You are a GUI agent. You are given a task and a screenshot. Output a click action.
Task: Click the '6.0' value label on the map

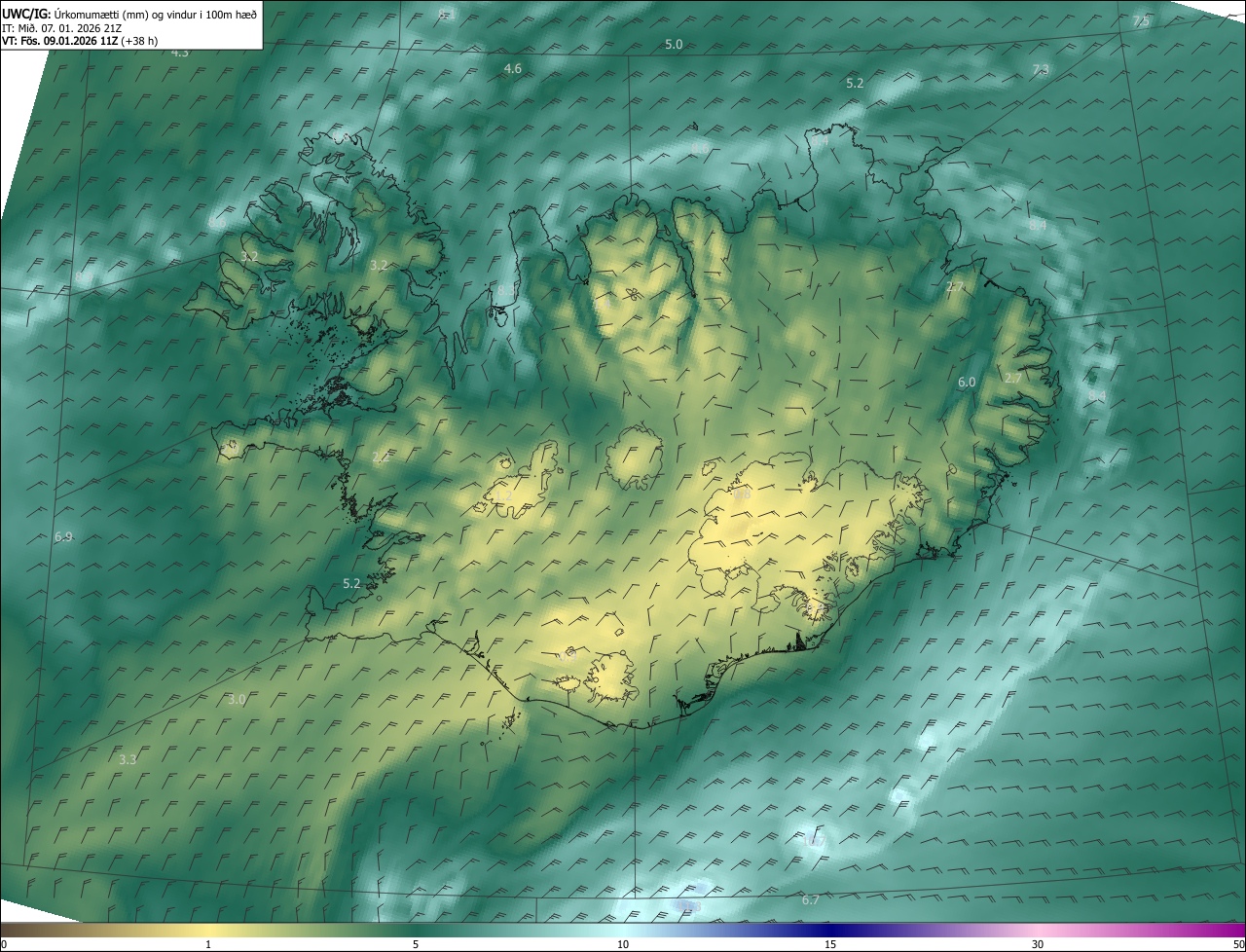(967, 383)
